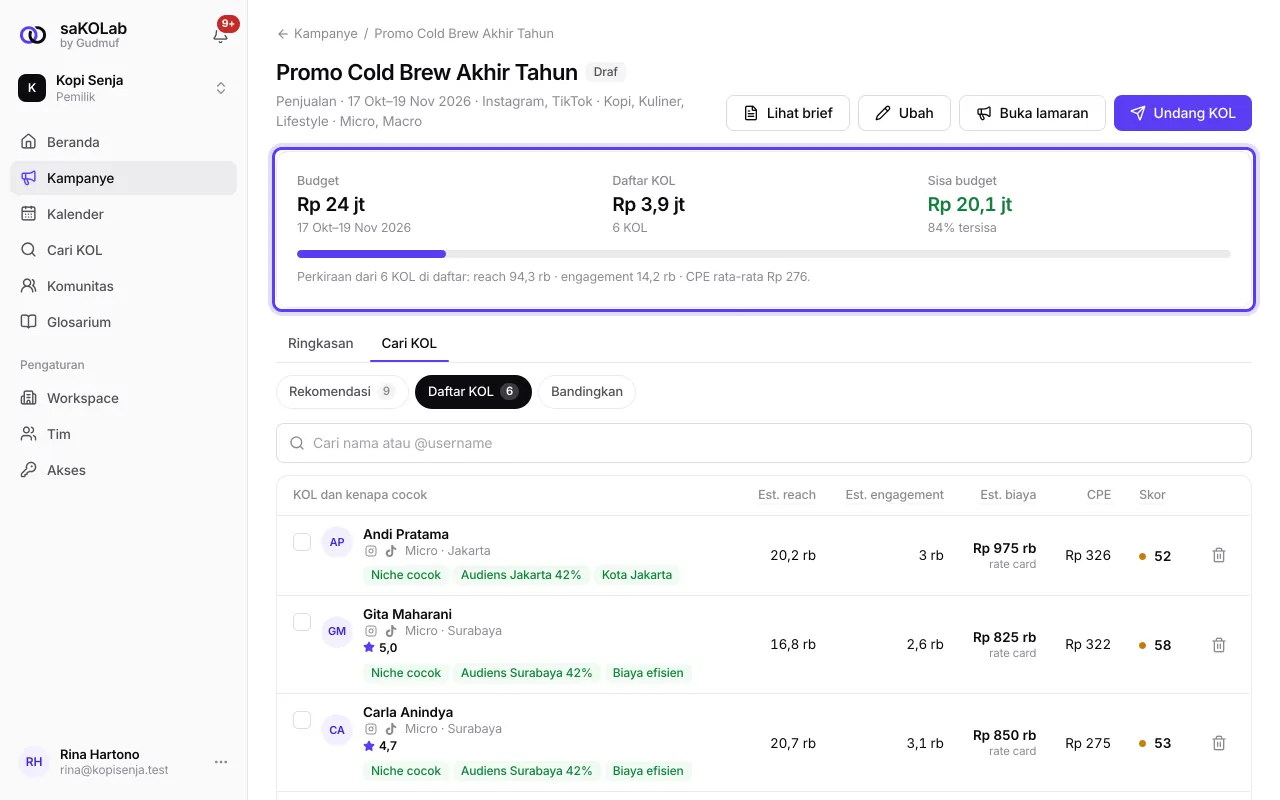This screenshot has height=800, width=1280.
Task: Open Beranda in the sidebar
Action: tap(124, 142)
